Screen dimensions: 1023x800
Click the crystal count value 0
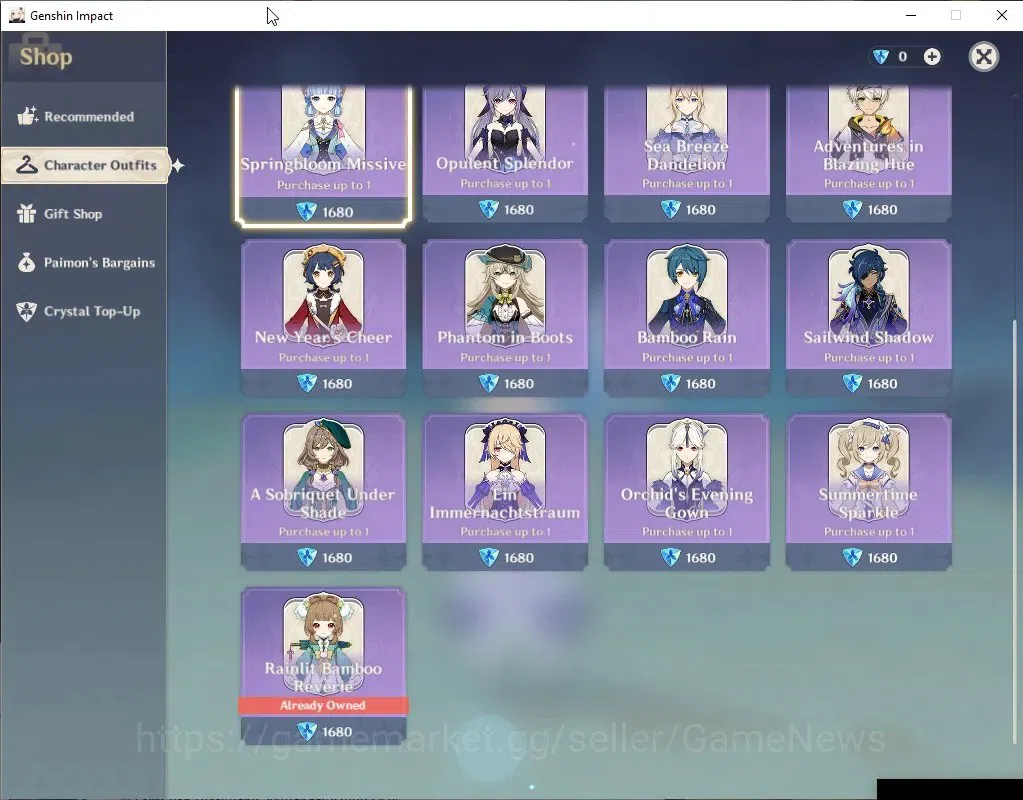[902, 57]
